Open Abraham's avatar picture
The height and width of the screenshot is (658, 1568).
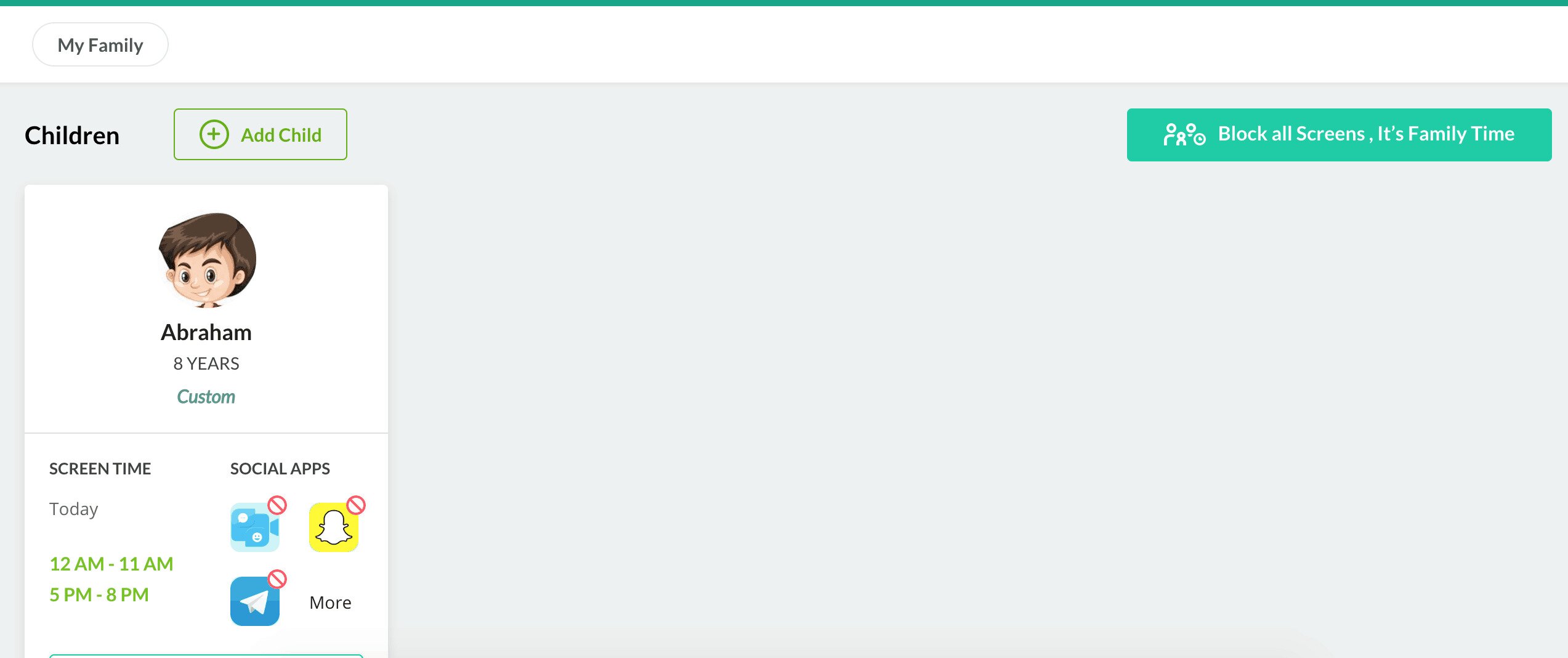pos(207,260)
